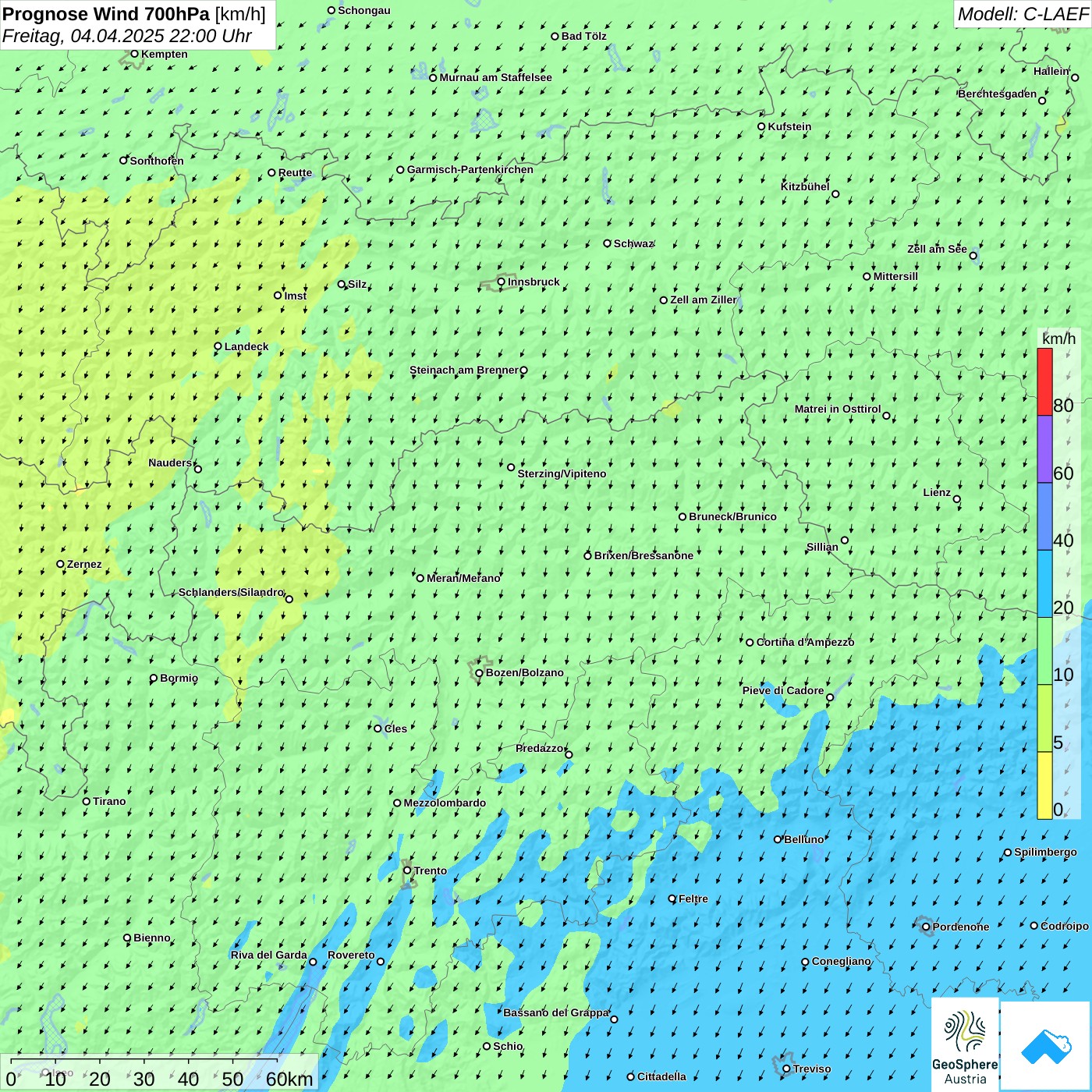Click the Sterzing/Vipiteno label
This screenshot has height=1092, width=1092.
click(x=562, y=473)
